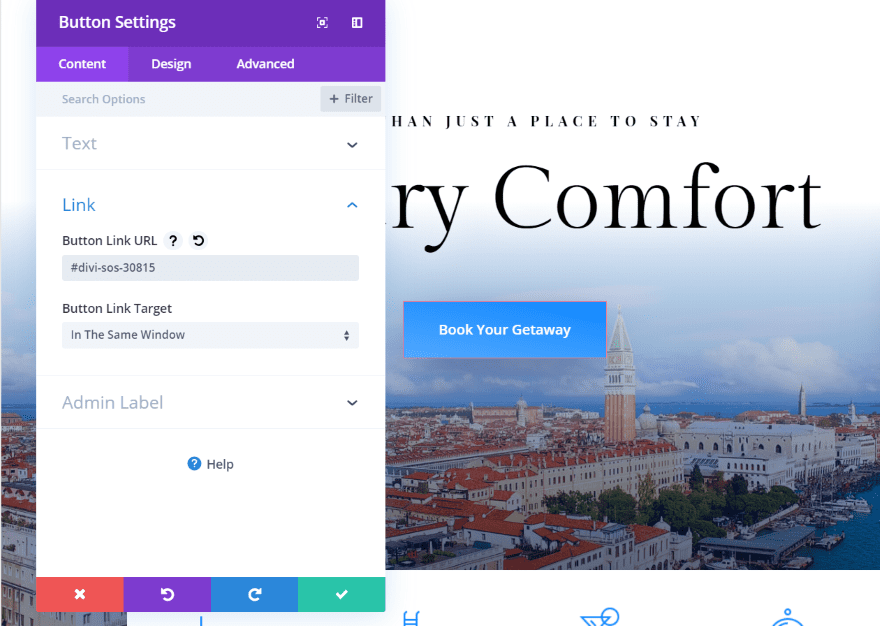The width and height of the screenshot is (880, 626).
Task: Discard changes with the red X button
Action: [x=80, y=594]
